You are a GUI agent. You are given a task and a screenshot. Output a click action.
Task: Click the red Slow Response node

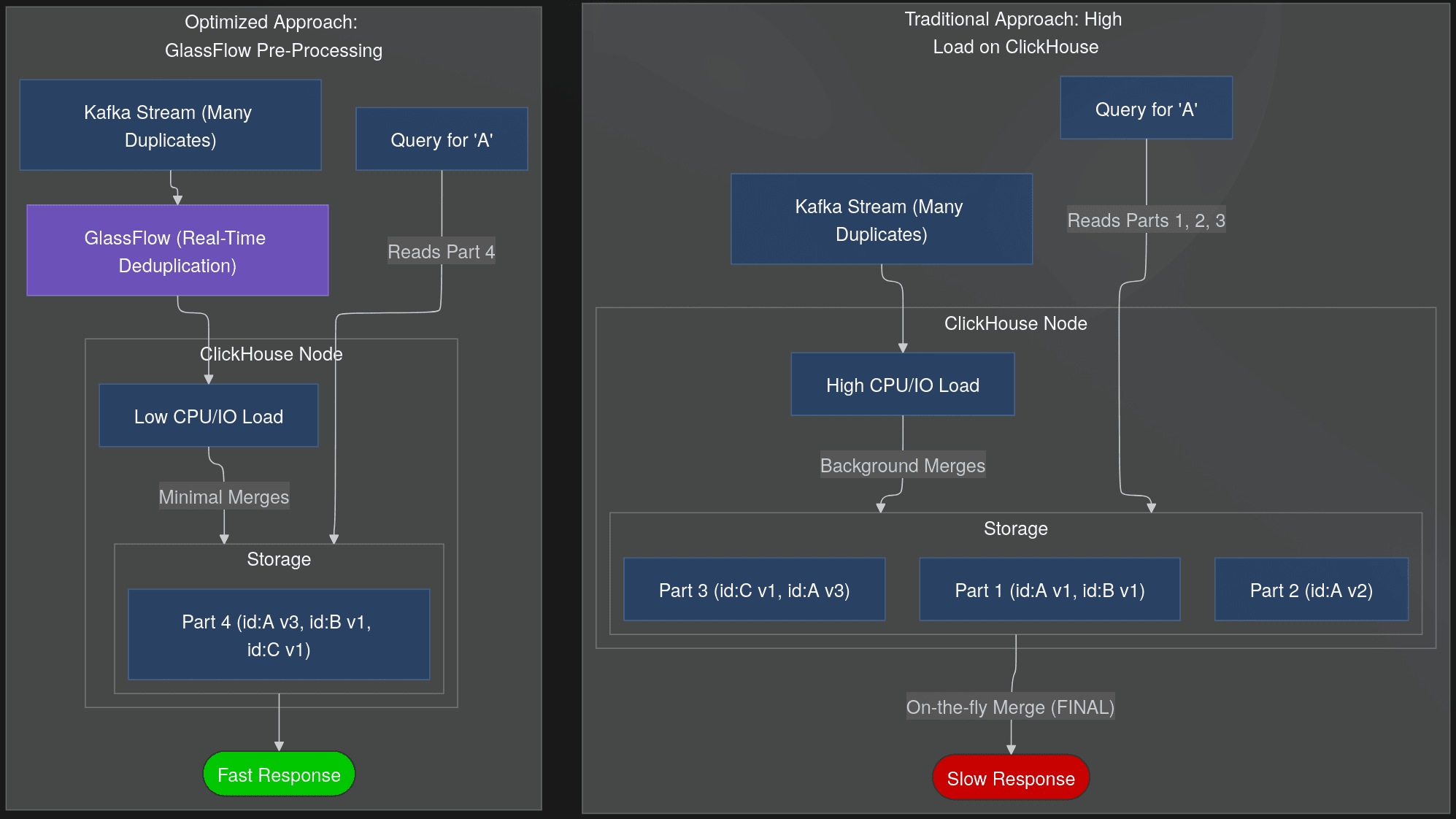click(1010, 778)
